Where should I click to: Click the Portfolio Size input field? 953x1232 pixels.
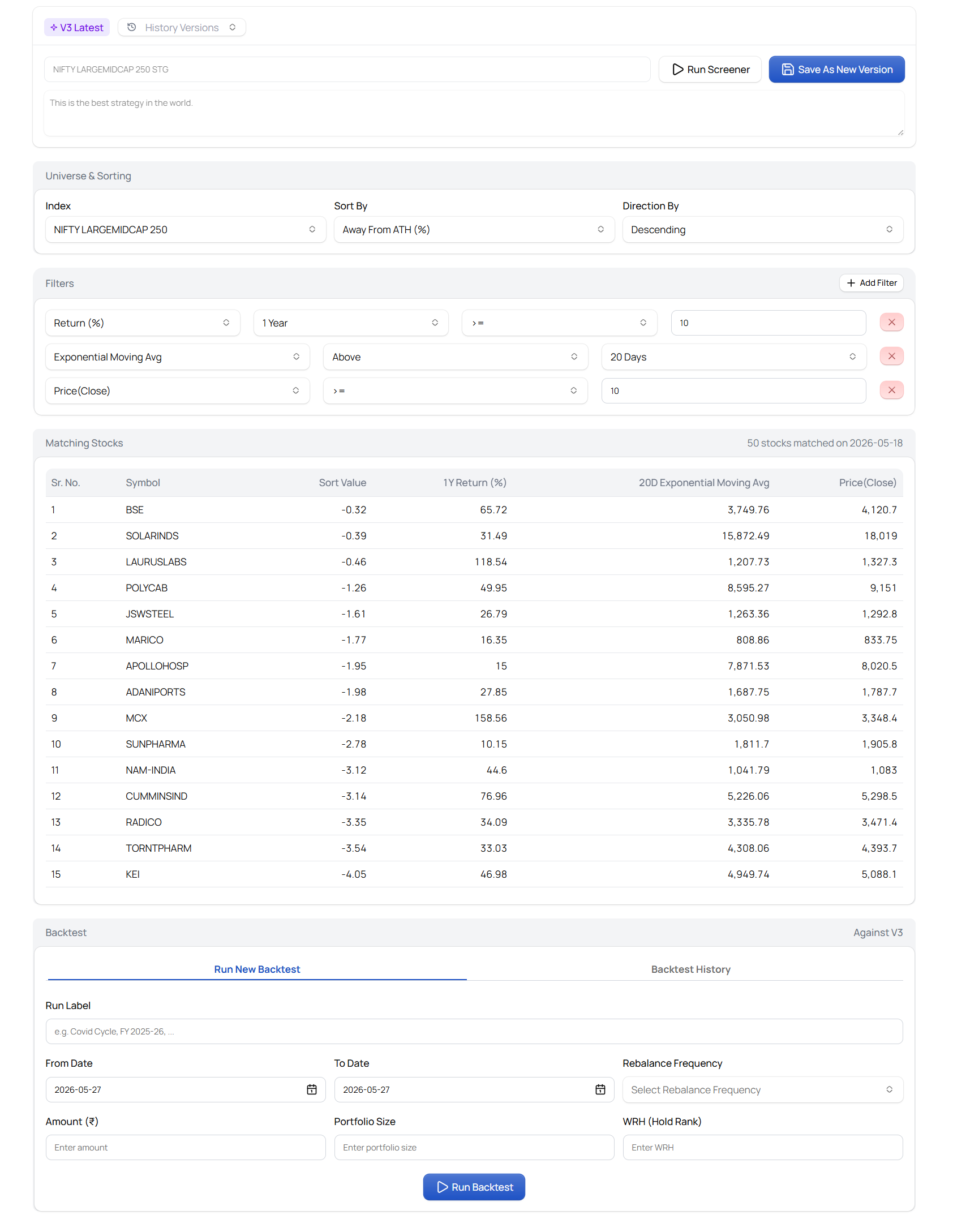pyautogui.click(x=474, y=1148)
